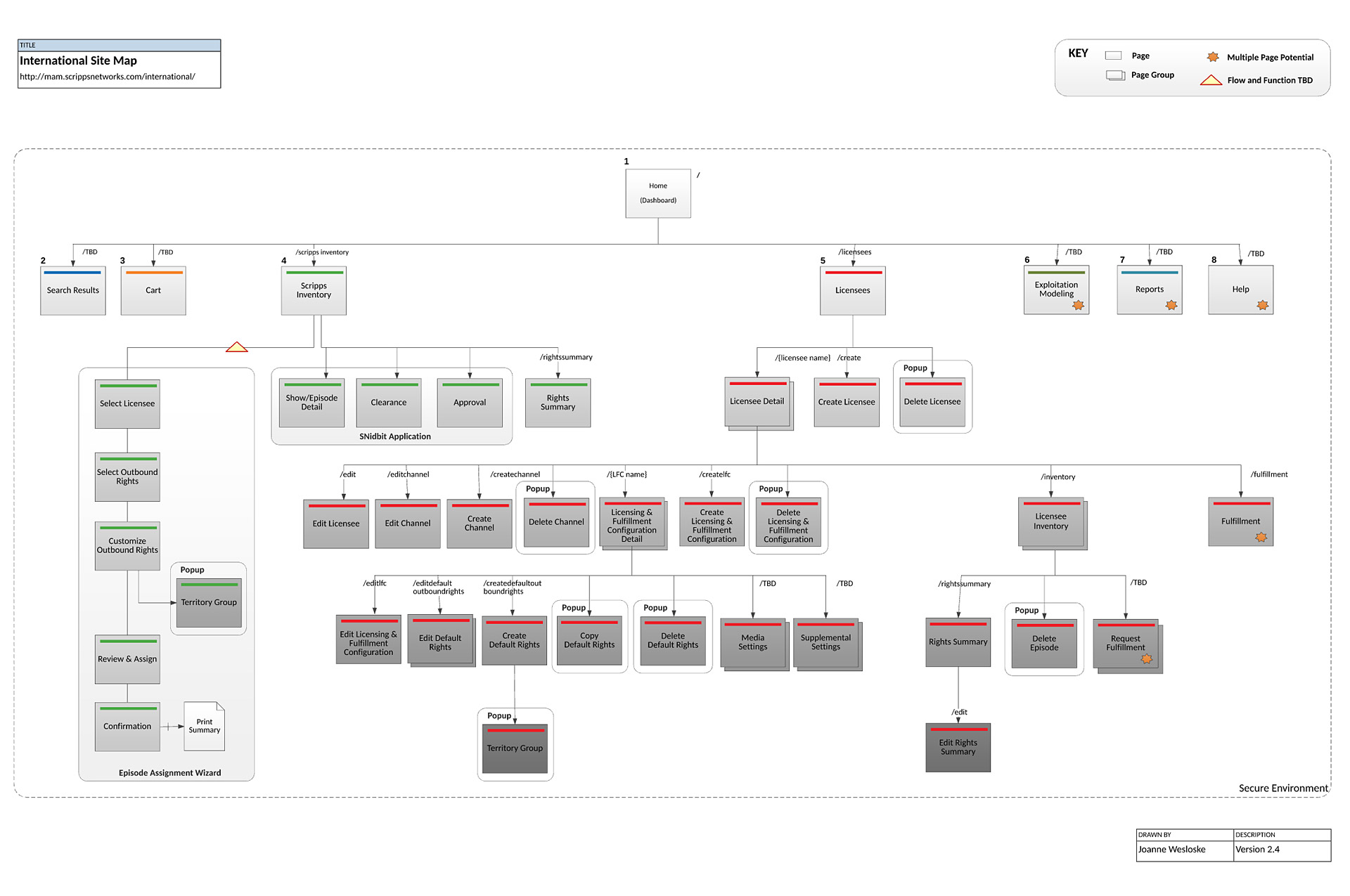Screen dimensions: 1350x896
Task: Click the site URL in title block
Action: [108, 77]
